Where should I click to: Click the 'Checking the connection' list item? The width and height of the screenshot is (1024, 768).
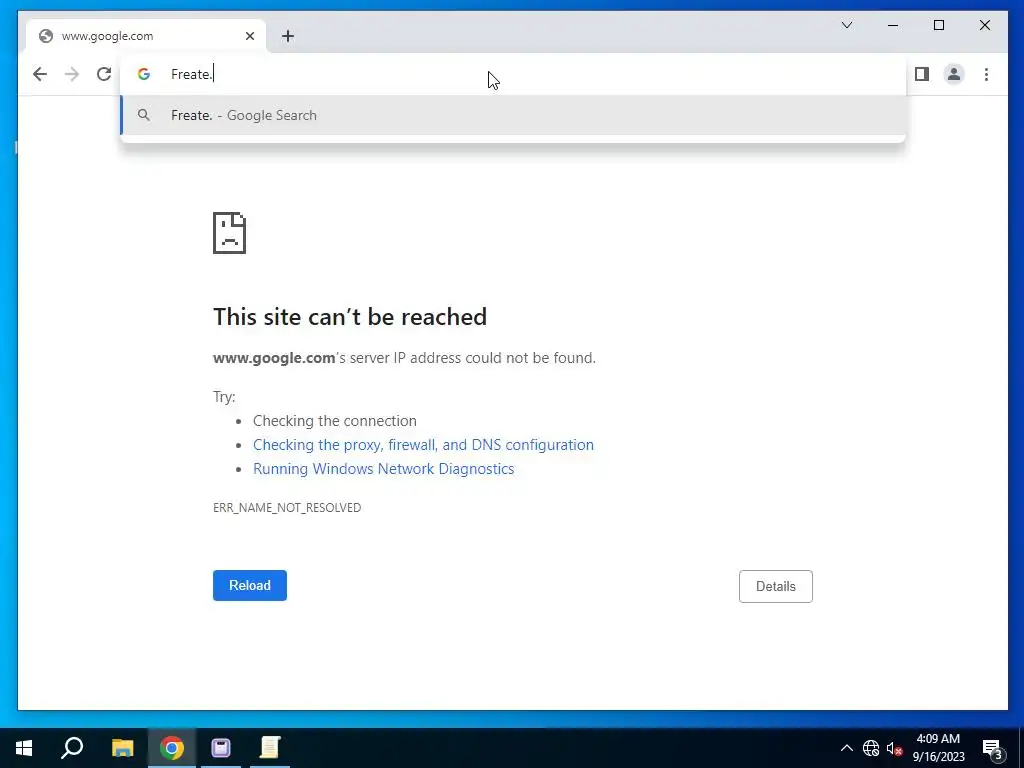tap(334, 421)
